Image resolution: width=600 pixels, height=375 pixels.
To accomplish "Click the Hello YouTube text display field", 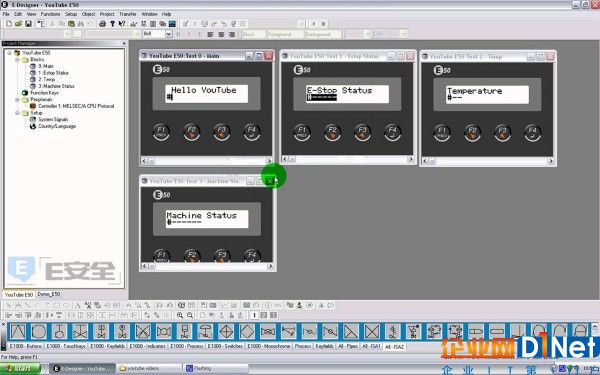I will [x=206, y=94].
